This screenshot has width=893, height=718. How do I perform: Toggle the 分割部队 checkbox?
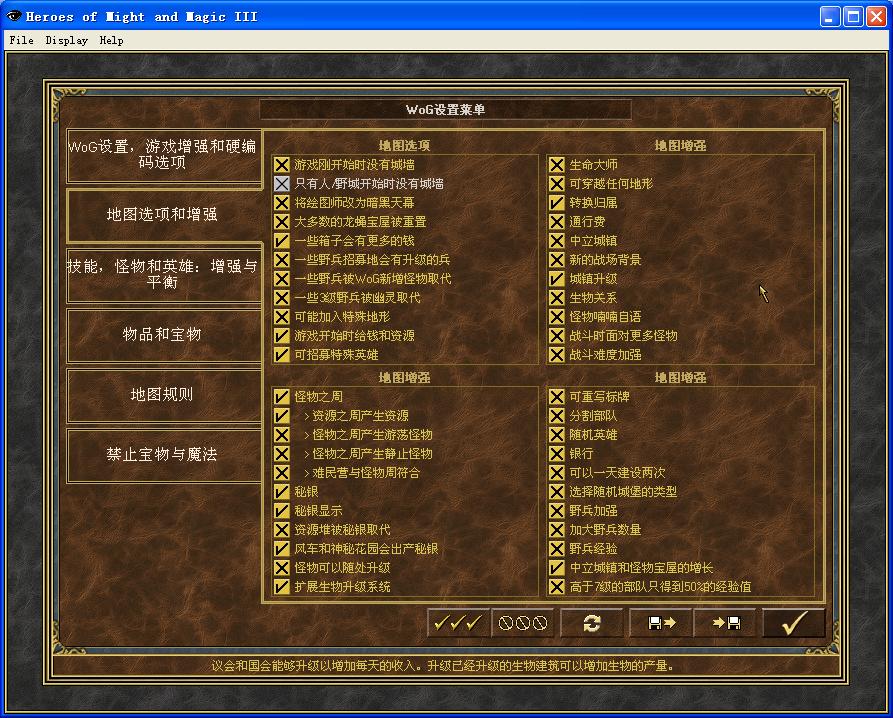(556, 416)
